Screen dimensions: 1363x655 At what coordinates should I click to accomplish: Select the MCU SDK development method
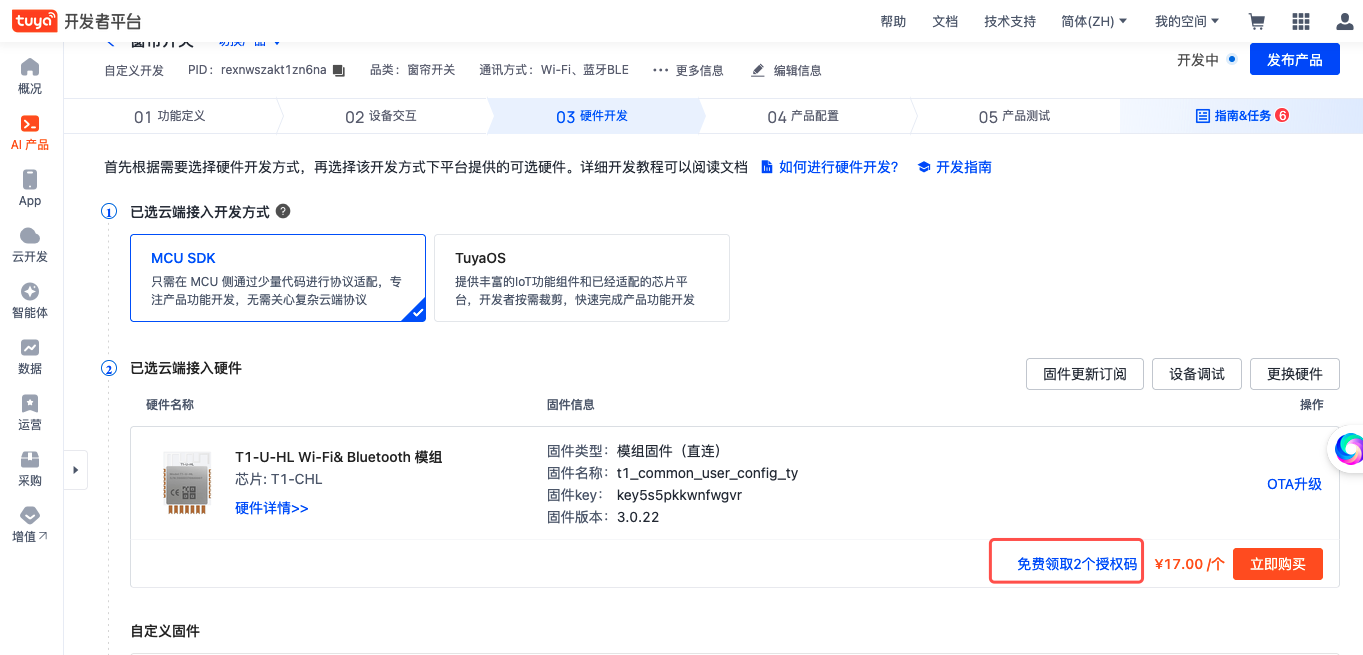point(278,278)
